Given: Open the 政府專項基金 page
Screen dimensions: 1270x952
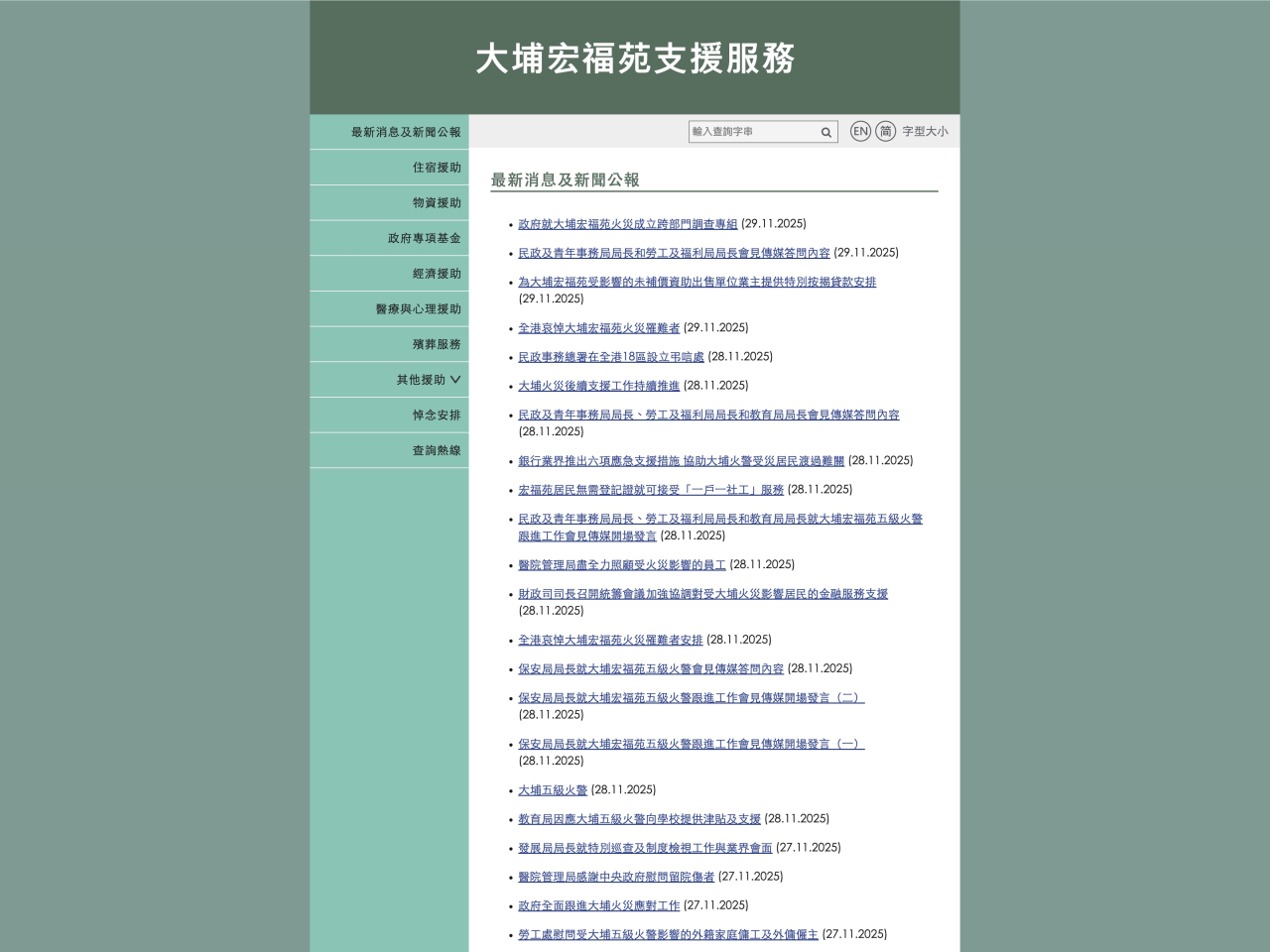Looking at the screenshot, I should pyautogui.click(x=422, y=238).
